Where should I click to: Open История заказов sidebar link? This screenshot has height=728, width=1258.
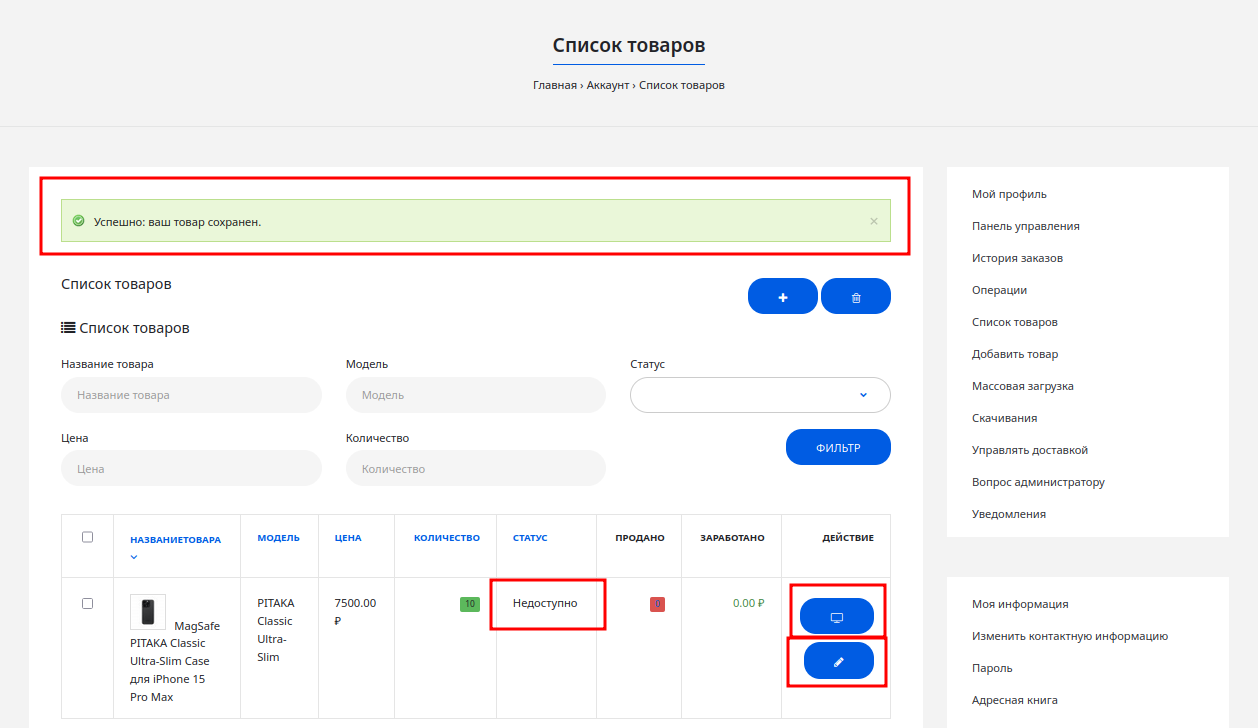1017,258
